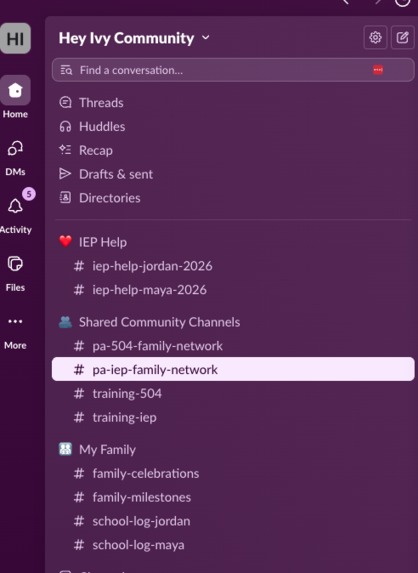Image resolution: width=418 pixels, height=573 pixels.
Task: Open channel iep-help-jordan-2026
Action: 233,266
